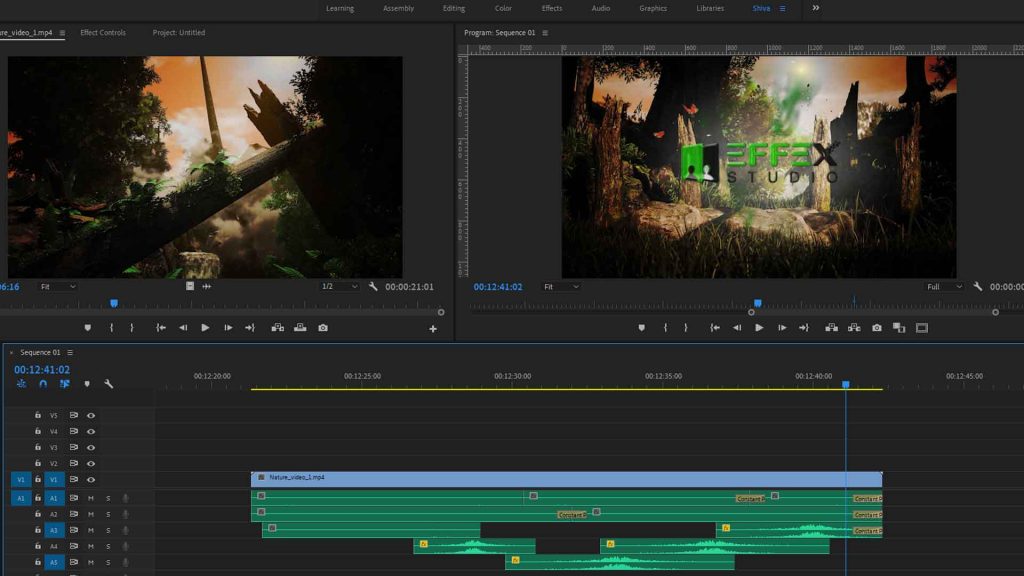Screen dimensions: 1024x576
Task: Mute audio track A3
Action: [x=91, y=530]
